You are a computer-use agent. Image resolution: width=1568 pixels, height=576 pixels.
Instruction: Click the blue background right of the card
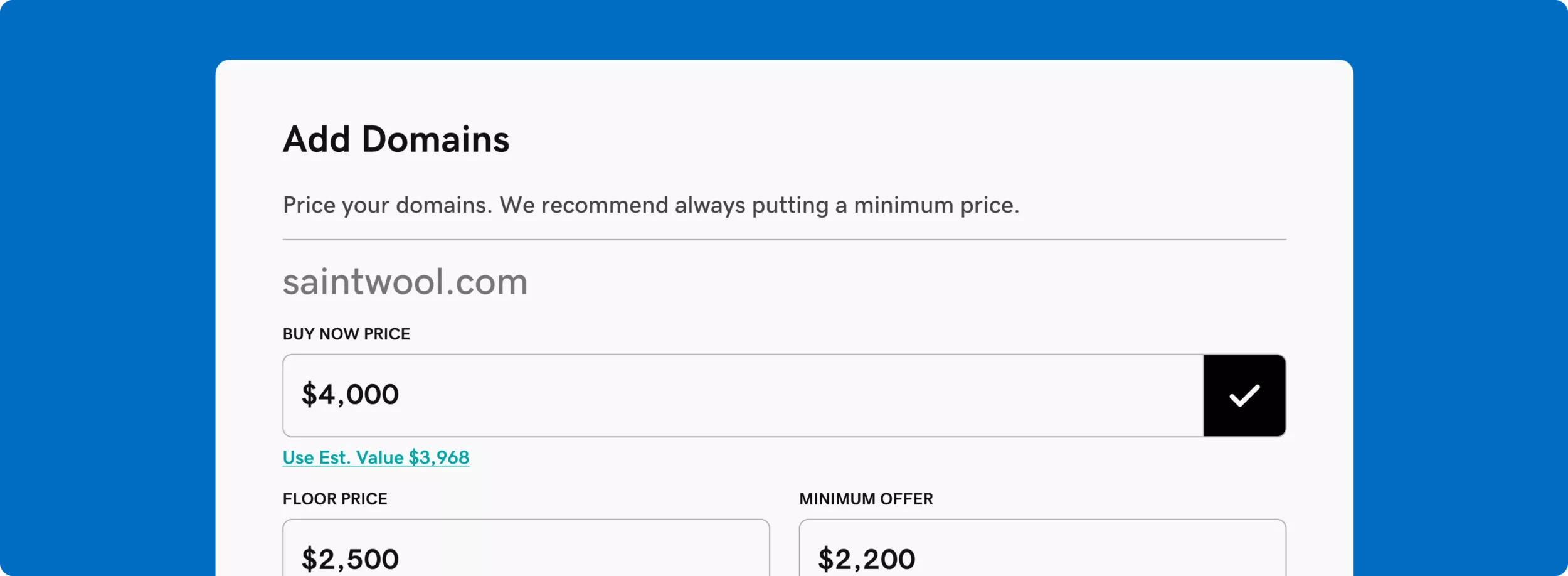pos(1460,314)
